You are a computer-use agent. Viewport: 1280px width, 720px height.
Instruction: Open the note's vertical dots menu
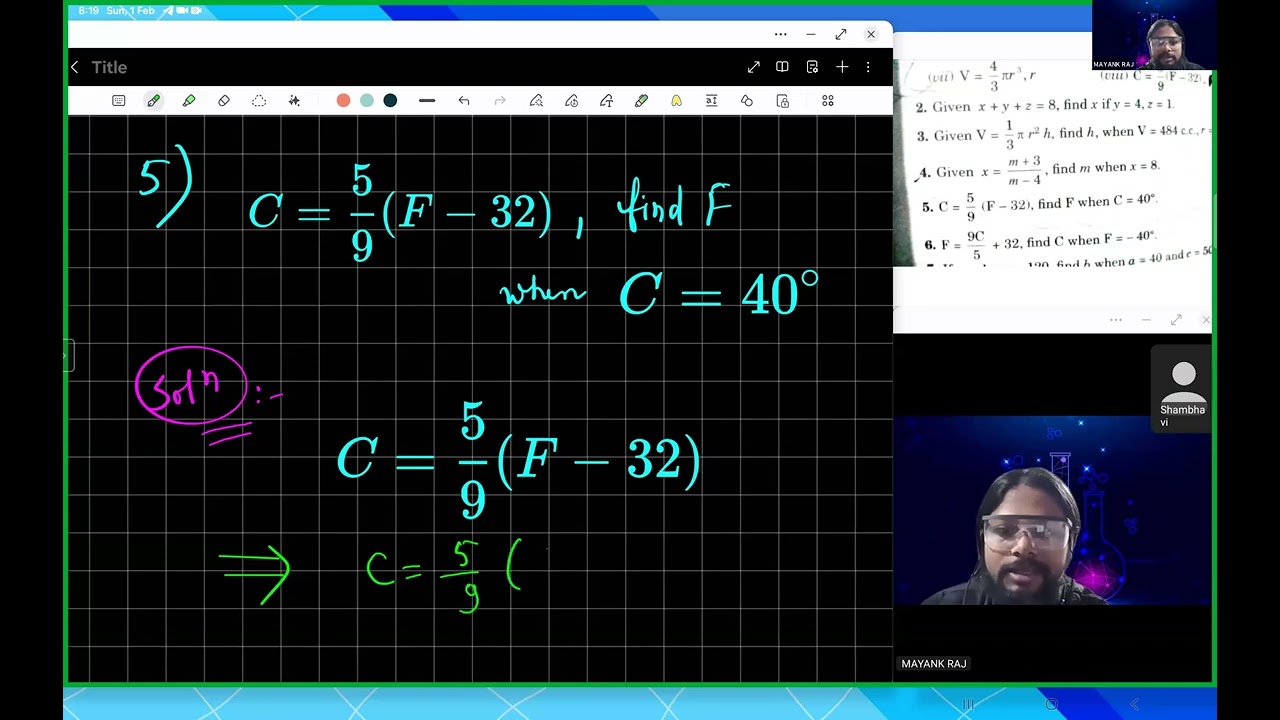(868, 67)
